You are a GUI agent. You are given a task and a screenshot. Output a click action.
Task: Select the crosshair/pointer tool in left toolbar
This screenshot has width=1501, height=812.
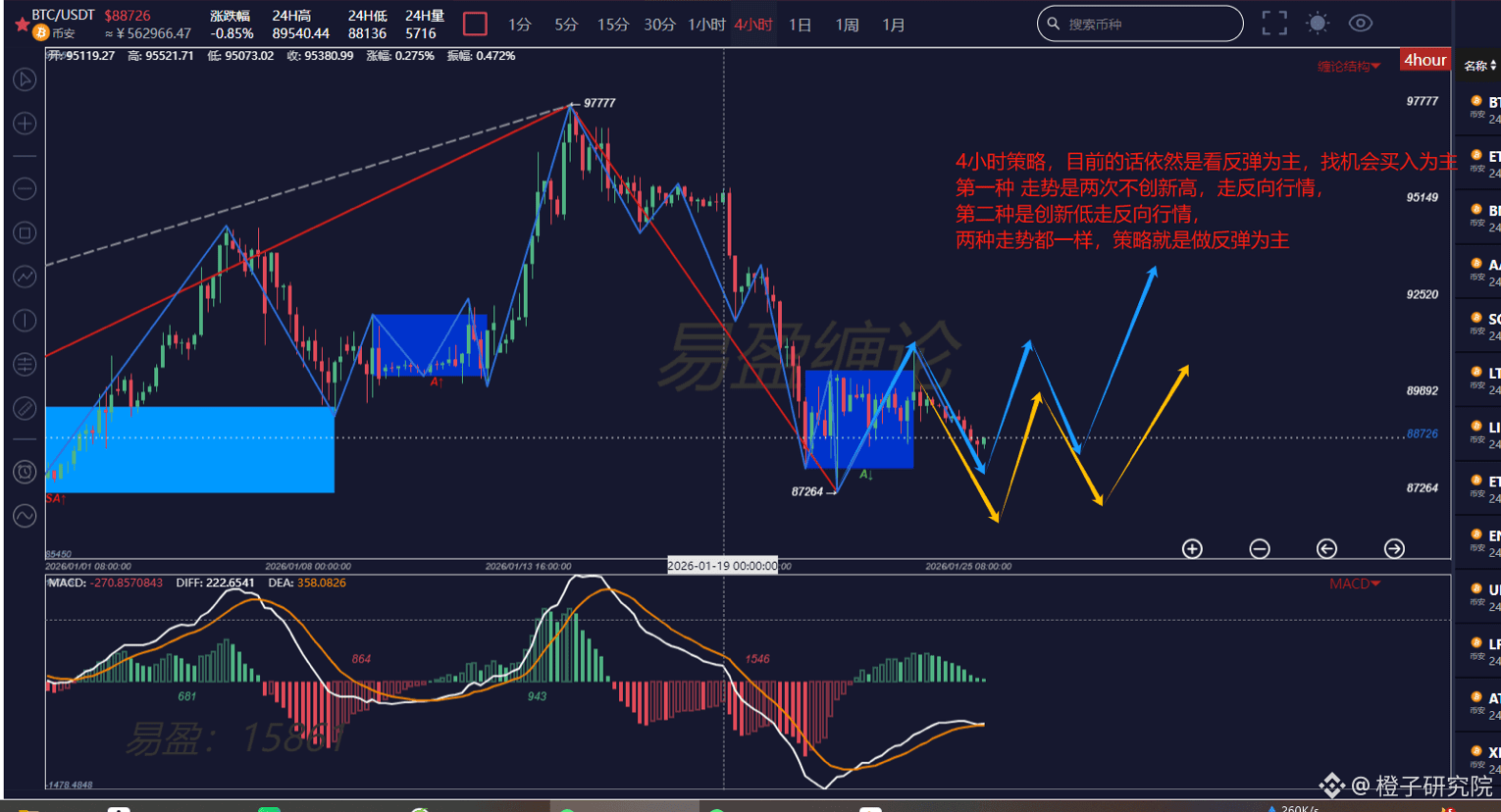(x=25, y=79)
